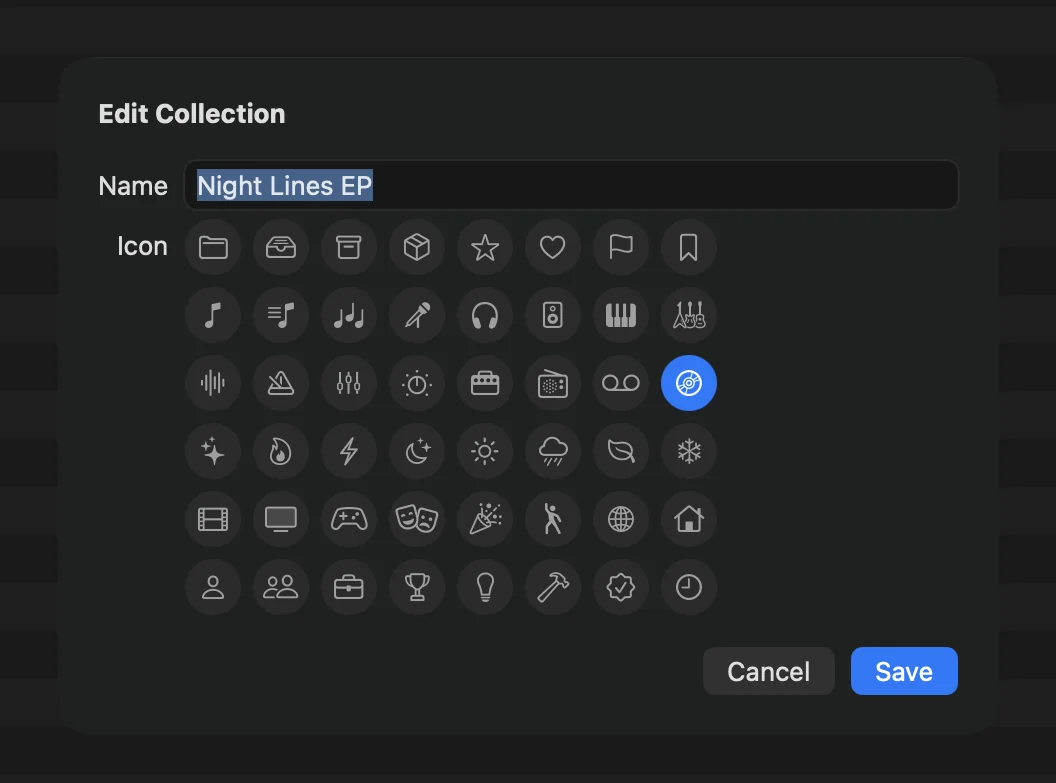
Task: Apply the clock icon
Action: pyautogui.click(x=689, y=587)
